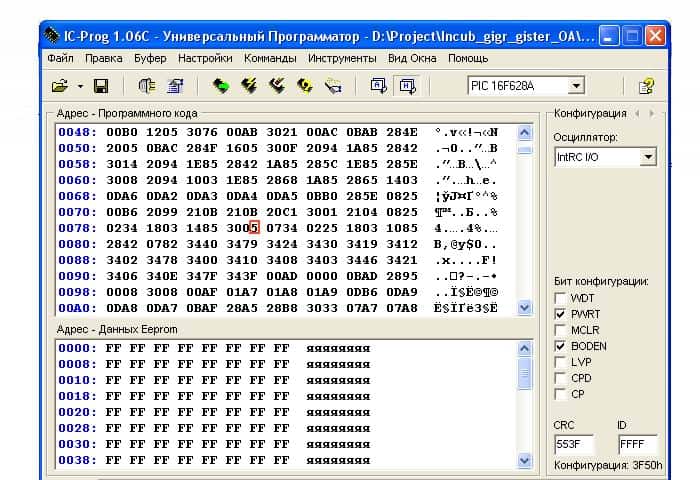Click previous configuration left arrow
Screen dimensions: 700x480
[x=637, y=113]
